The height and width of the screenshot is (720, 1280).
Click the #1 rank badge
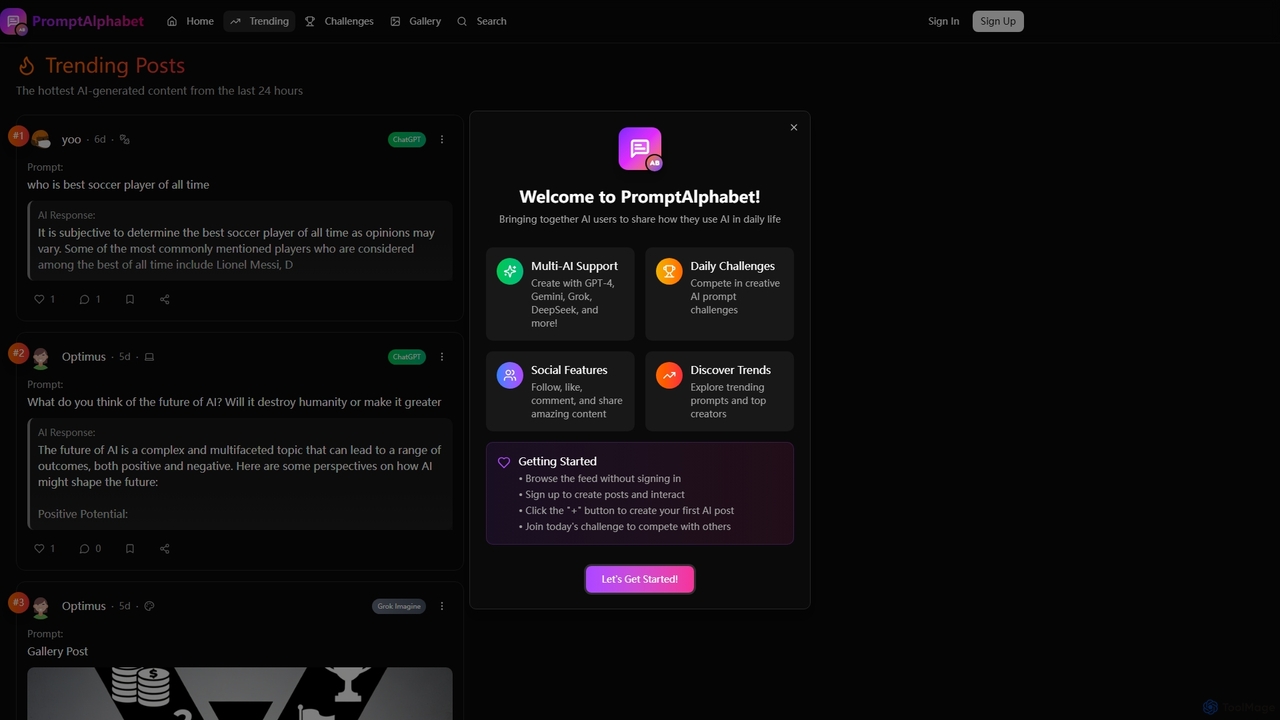[x=18, y=135]
